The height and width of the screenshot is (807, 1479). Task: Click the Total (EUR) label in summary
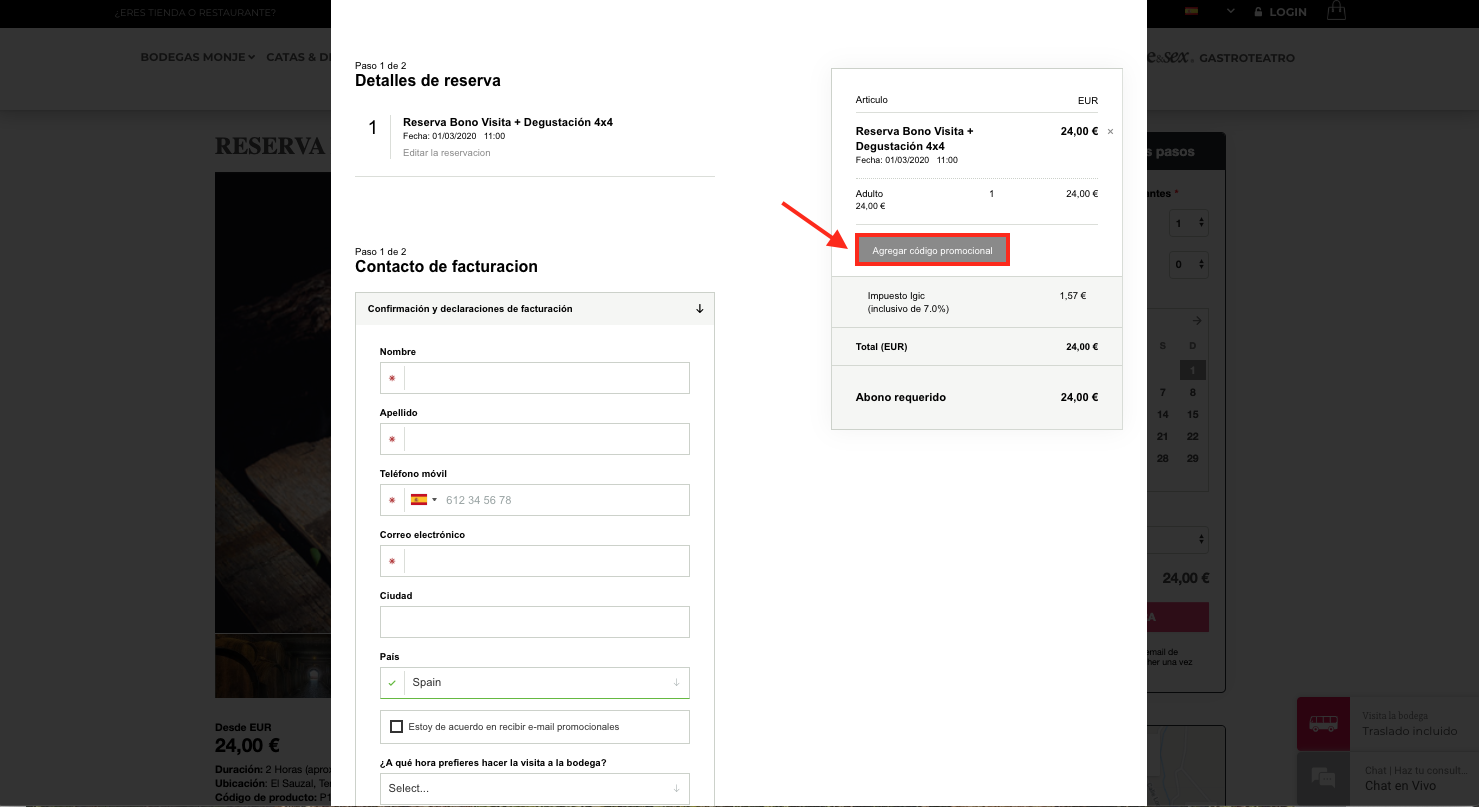(x=881, y=347)
